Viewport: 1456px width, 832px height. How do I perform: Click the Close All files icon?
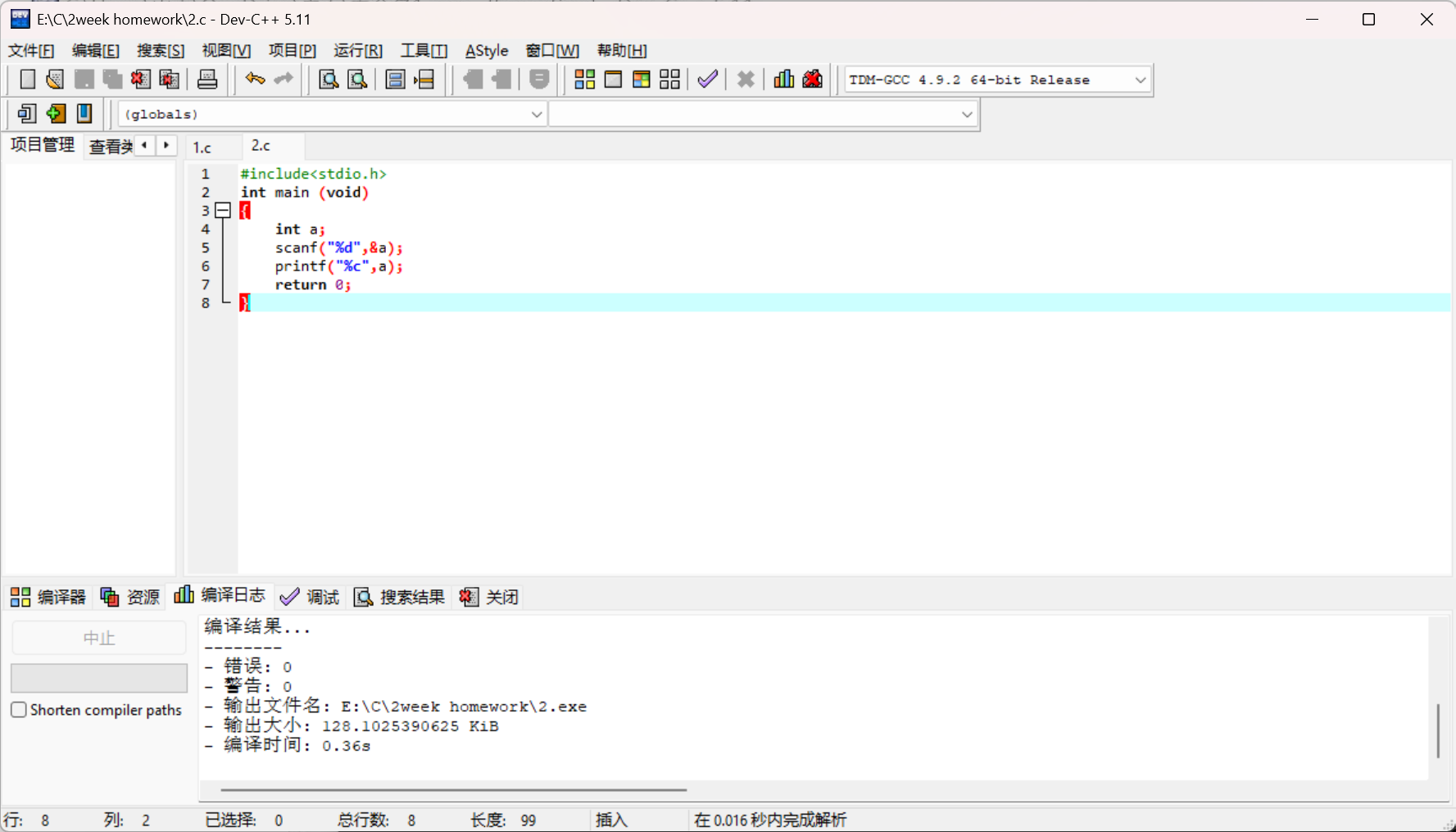click(x=170, y=80)
